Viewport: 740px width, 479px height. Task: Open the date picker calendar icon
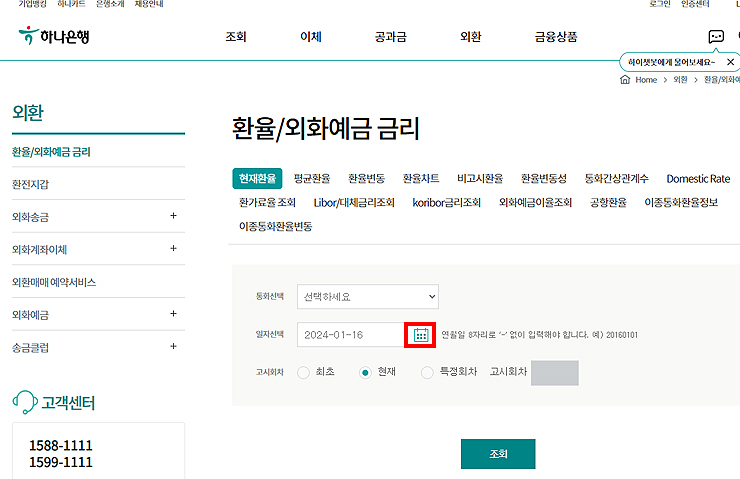[420, 335]
